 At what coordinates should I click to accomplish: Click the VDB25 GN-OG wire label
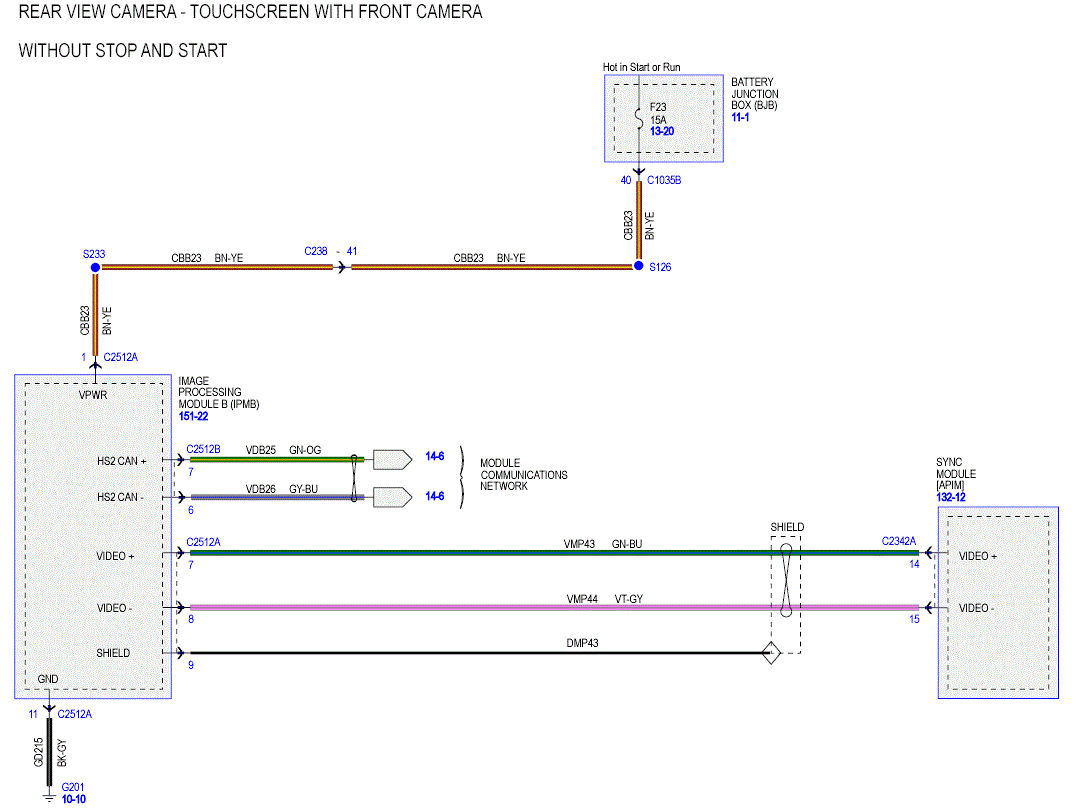click(283, 450)
